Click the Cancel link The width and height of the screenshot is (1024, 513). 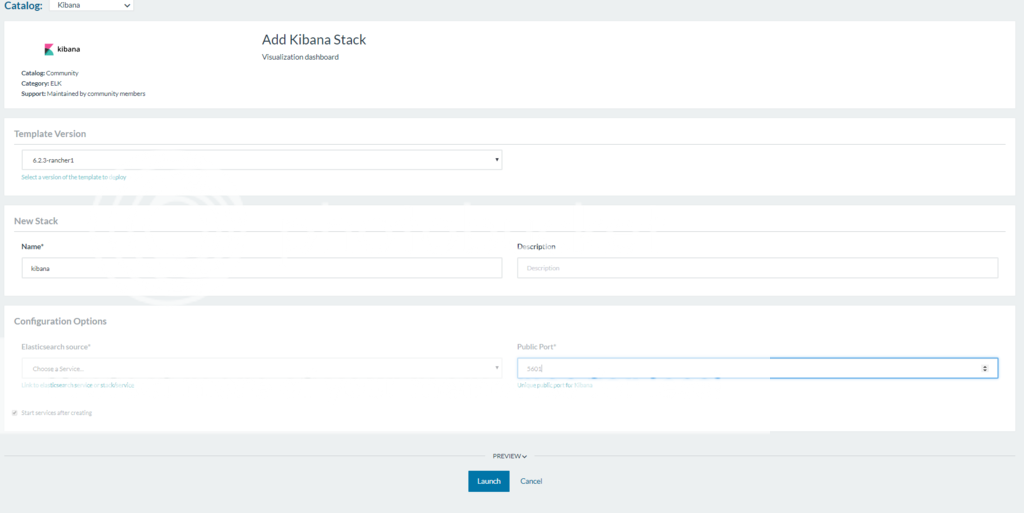tap(531, 481)
